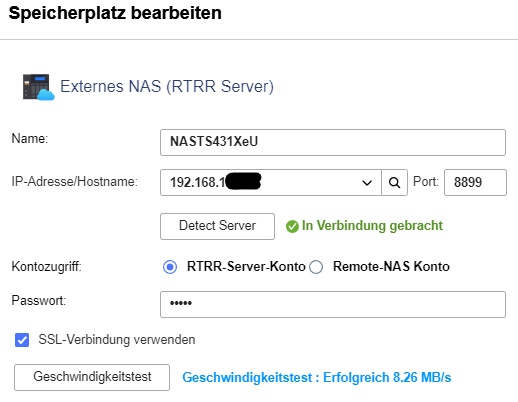
Task: Click the 'Passwort:' label
Action: tap(39, 300)
